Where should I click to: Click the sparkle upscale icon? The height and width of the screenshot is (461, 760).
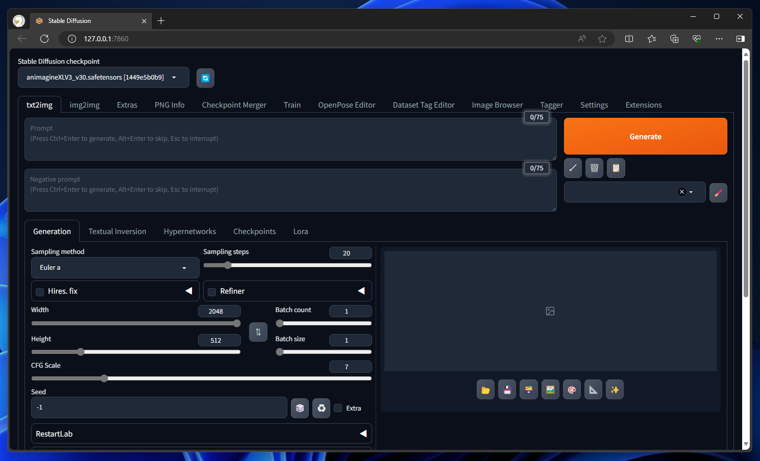[x=615, y=390]
